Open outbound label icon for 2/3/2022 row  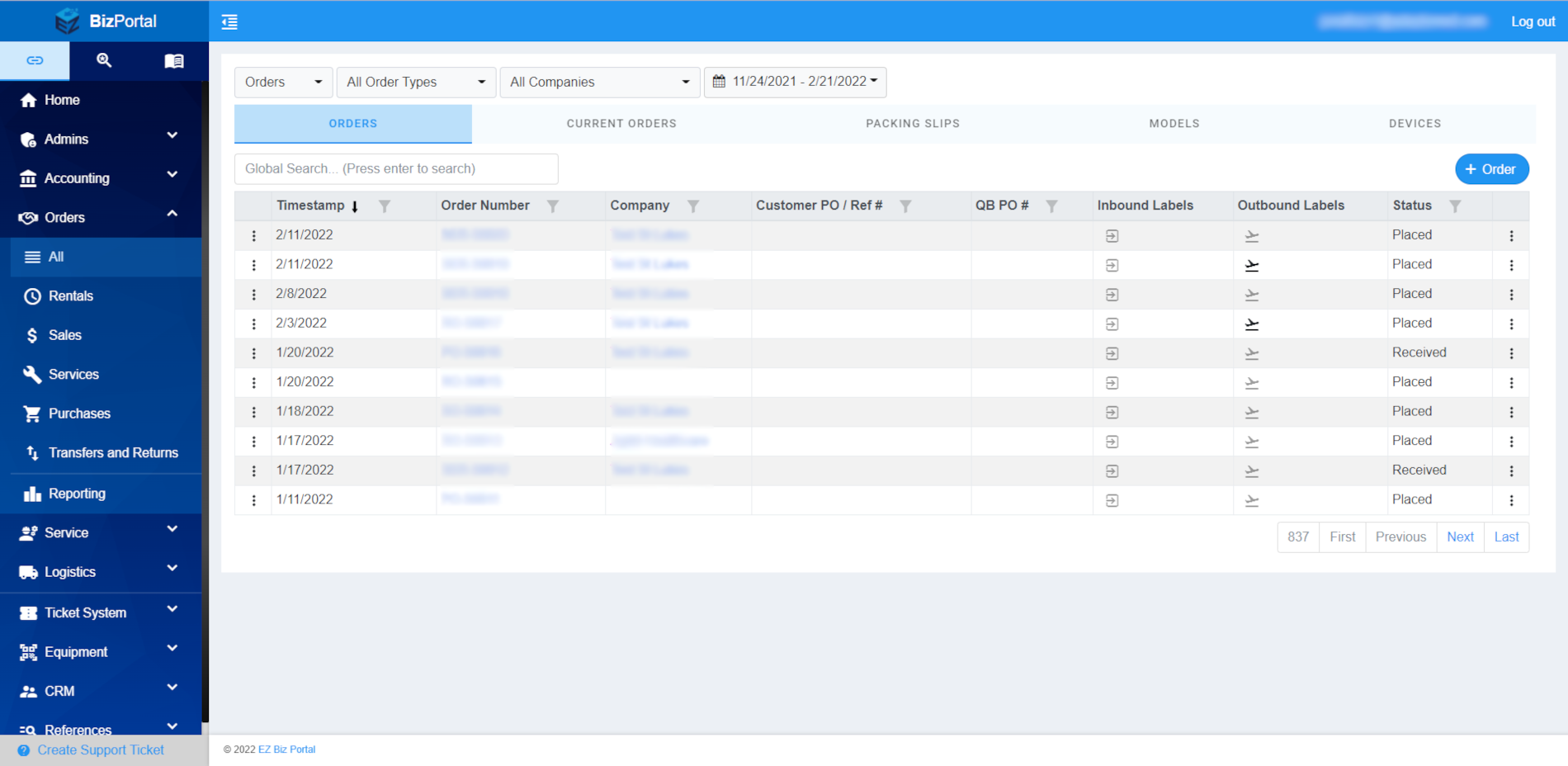[1252, 324]
